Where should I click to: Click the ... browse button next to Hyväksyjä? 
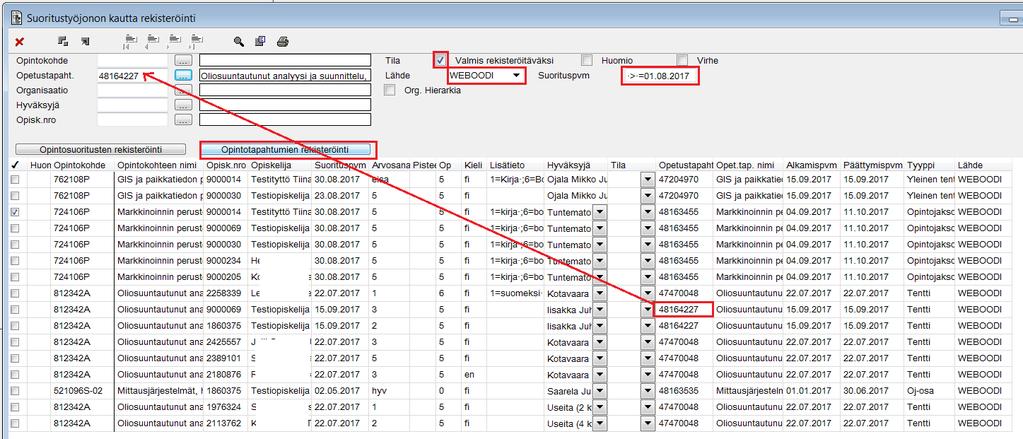coord(184,105)
